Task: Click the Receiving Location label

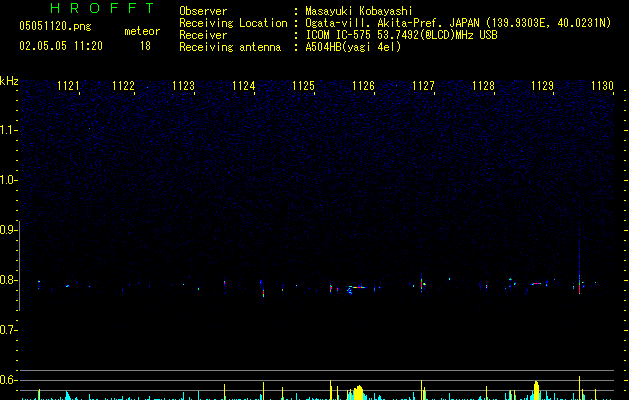Action: [x=233, y=23]
